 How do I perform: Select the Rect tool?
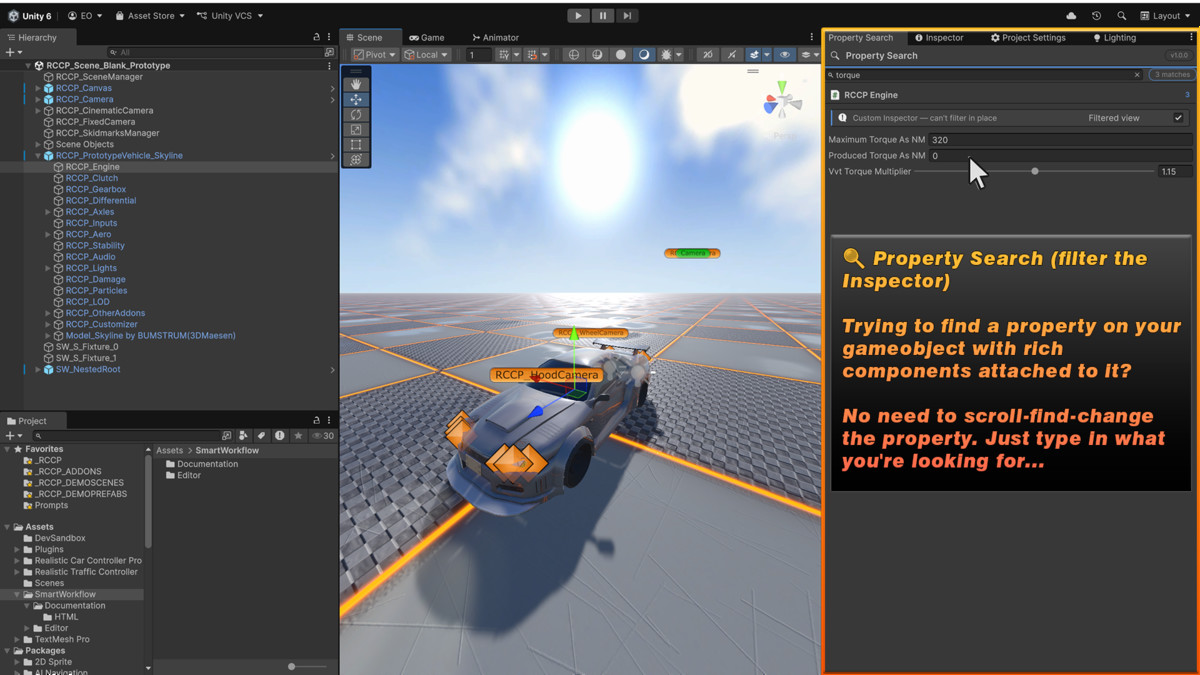coord(356,145)
